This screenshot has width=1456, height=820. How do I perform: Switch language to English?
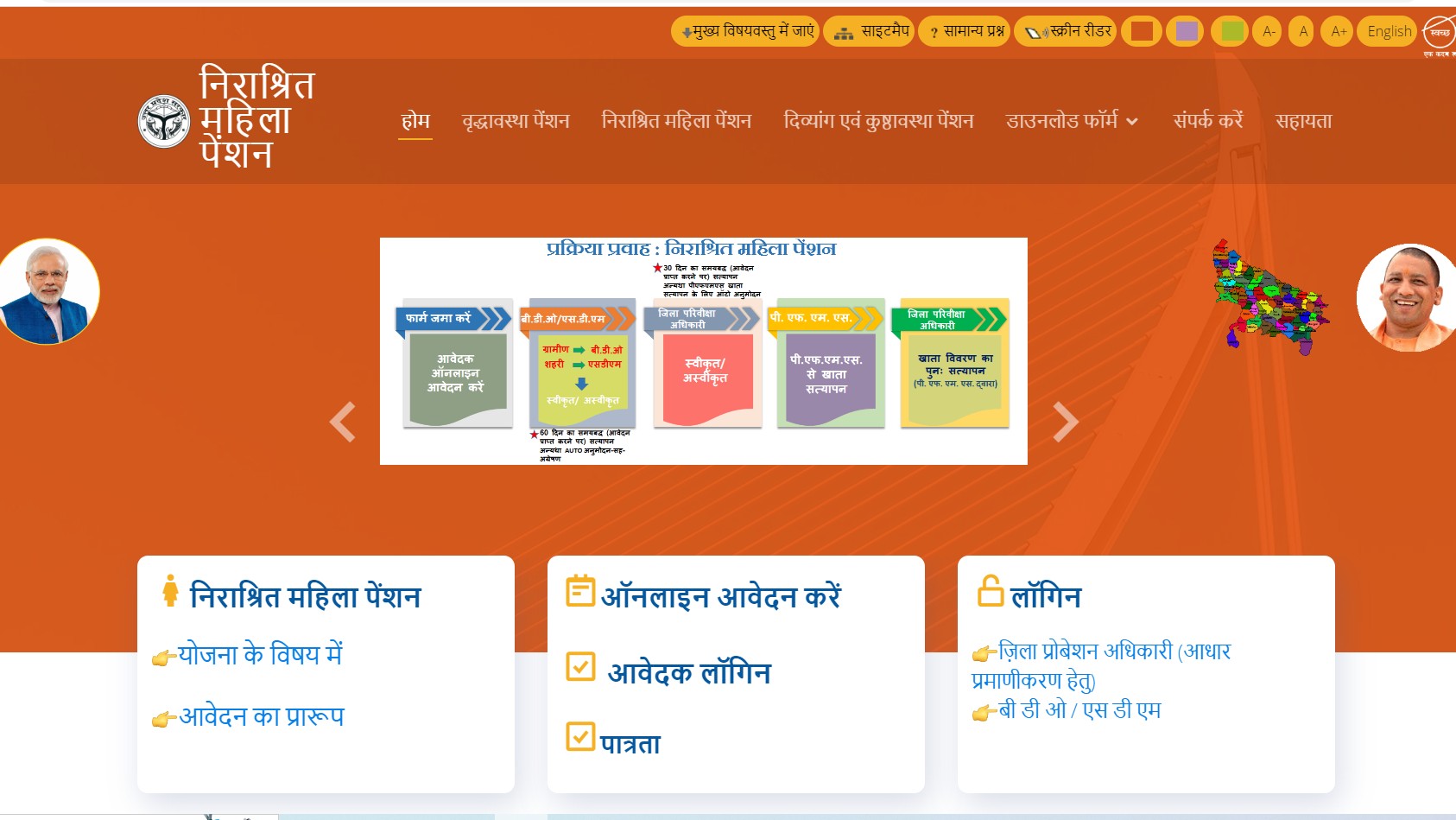(1388, 31)
